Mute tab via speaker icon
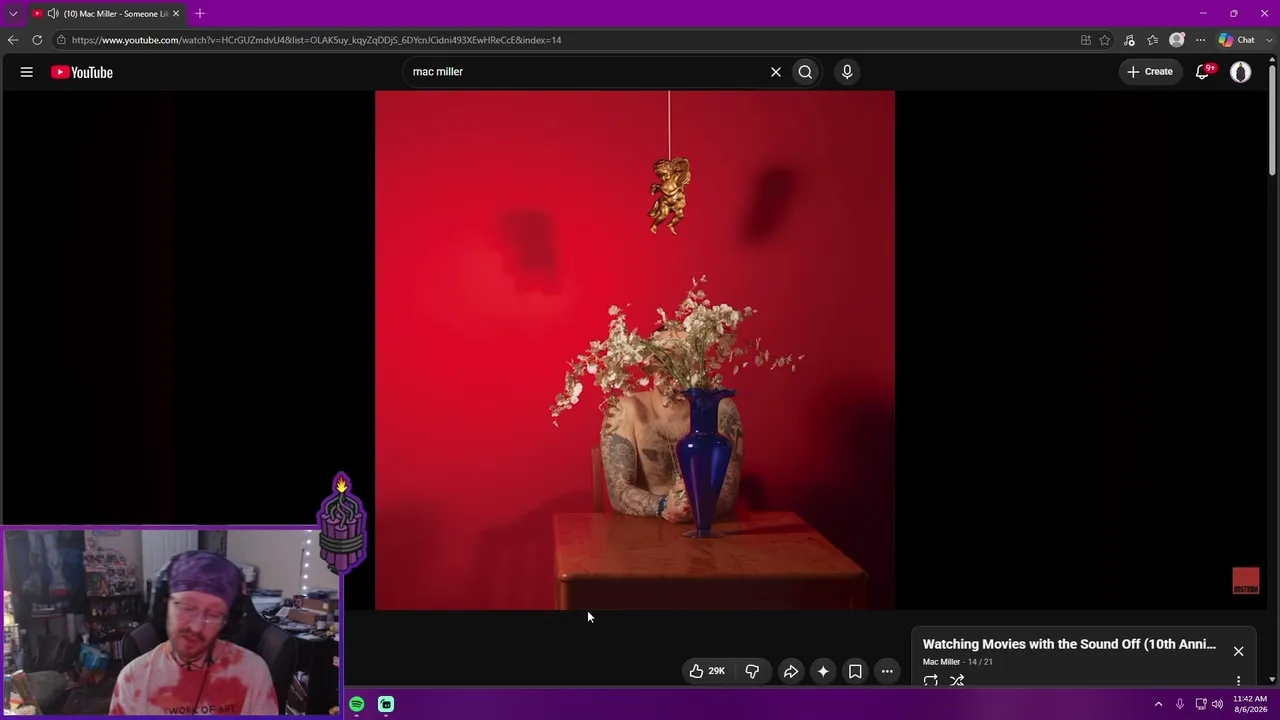This screenshot has height=720, width=1280. tap(53, 14)
